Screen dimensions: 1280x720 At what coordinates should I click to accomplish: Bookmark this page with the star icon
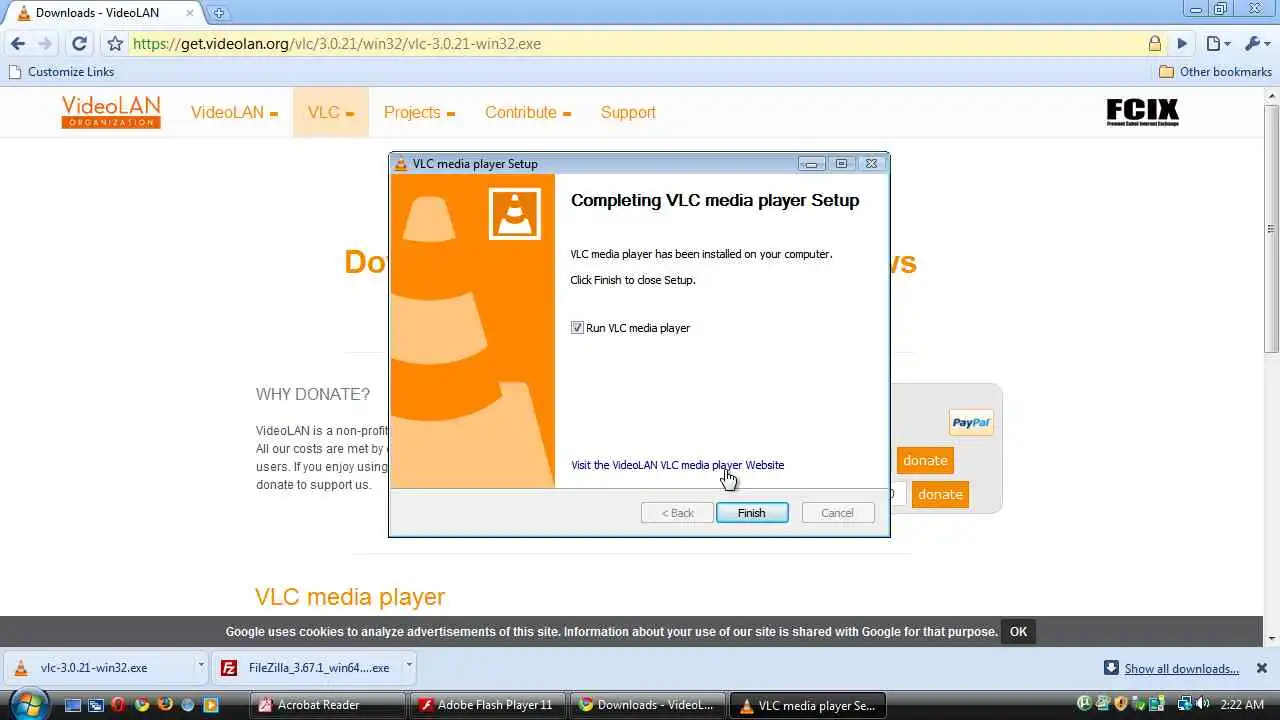[x=115, y=44]
